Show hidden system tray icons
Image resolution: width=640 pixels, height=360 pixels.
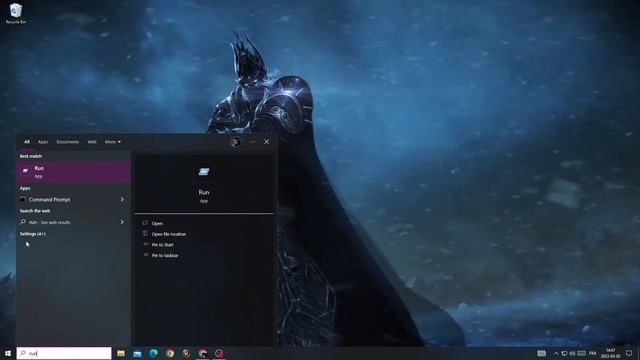click(556, 353)
